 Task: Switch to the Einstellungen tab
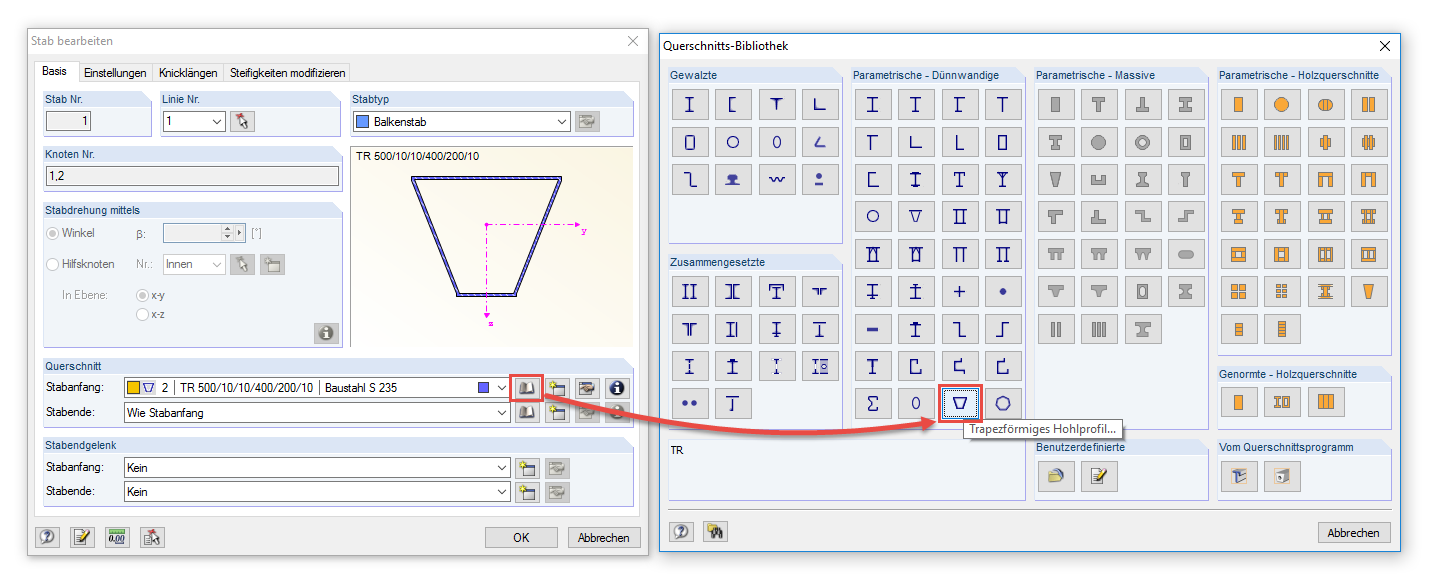click(x=114, y=73)
